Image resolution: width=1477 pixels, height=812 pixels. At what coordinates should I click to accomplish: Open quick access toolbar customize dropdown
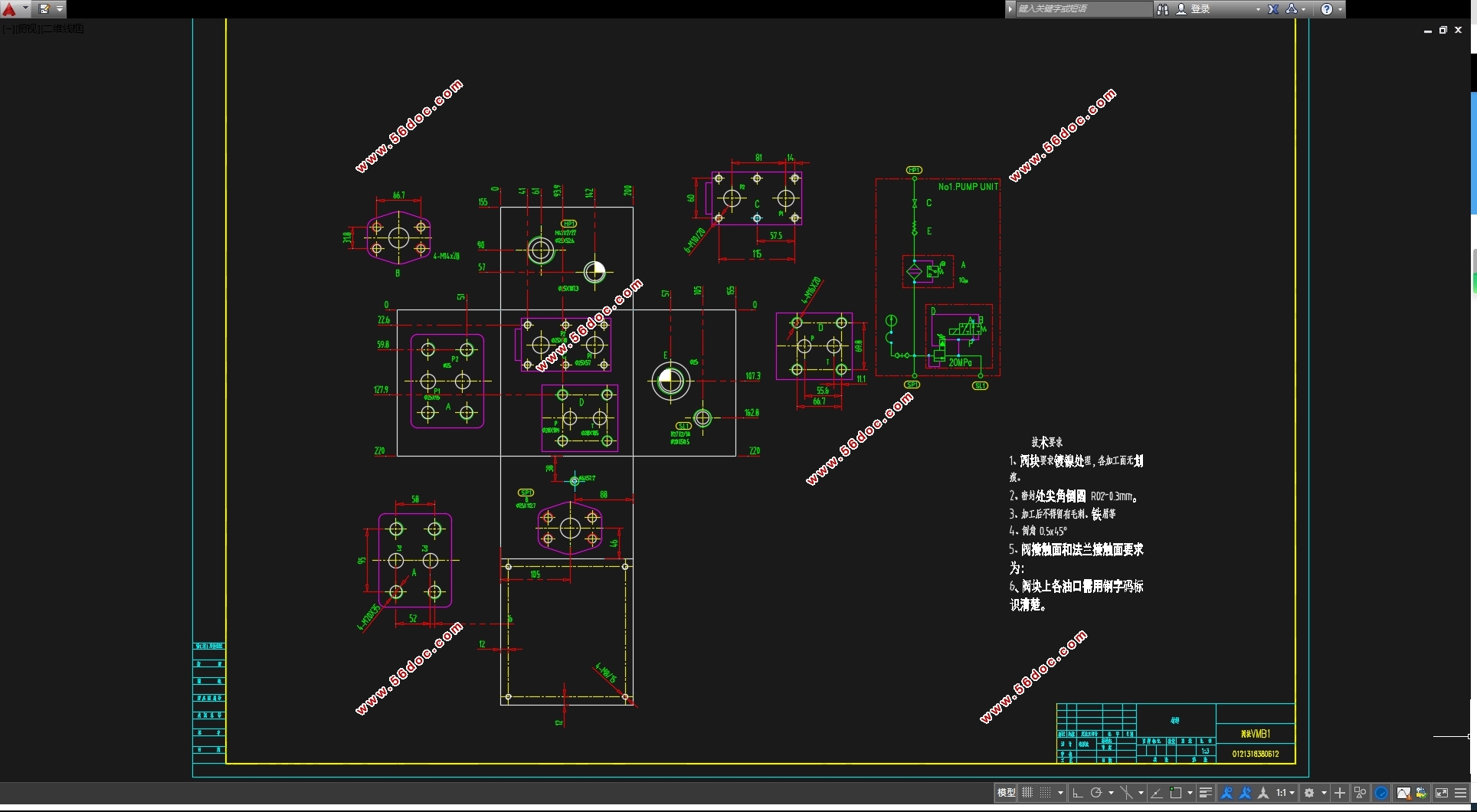click(60, 9)
